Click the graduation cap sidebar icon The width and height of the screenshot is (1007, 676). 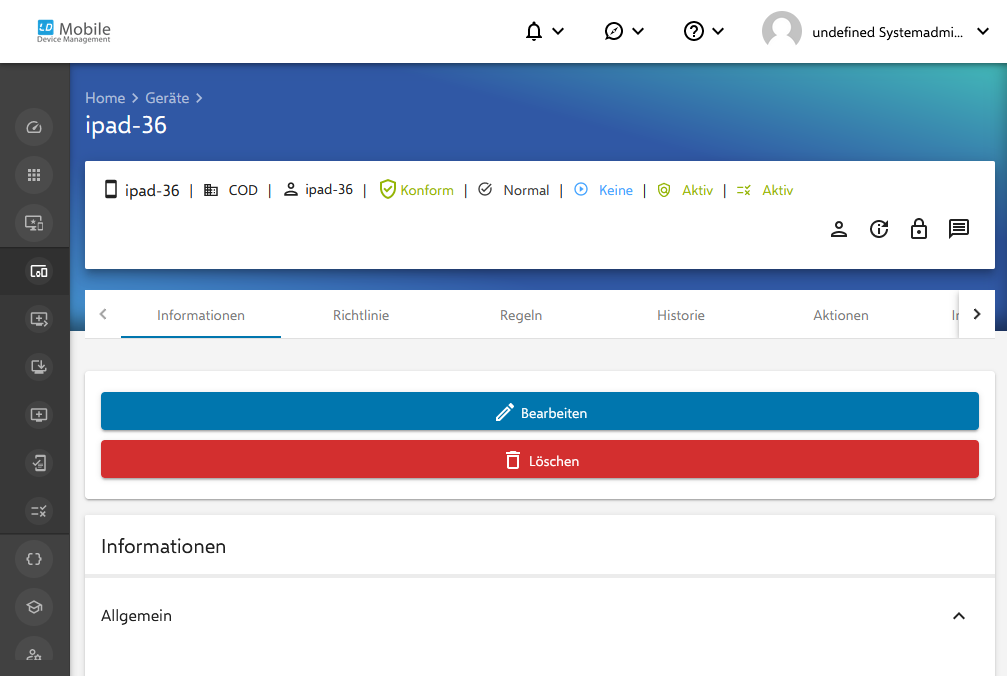point(34,607)
